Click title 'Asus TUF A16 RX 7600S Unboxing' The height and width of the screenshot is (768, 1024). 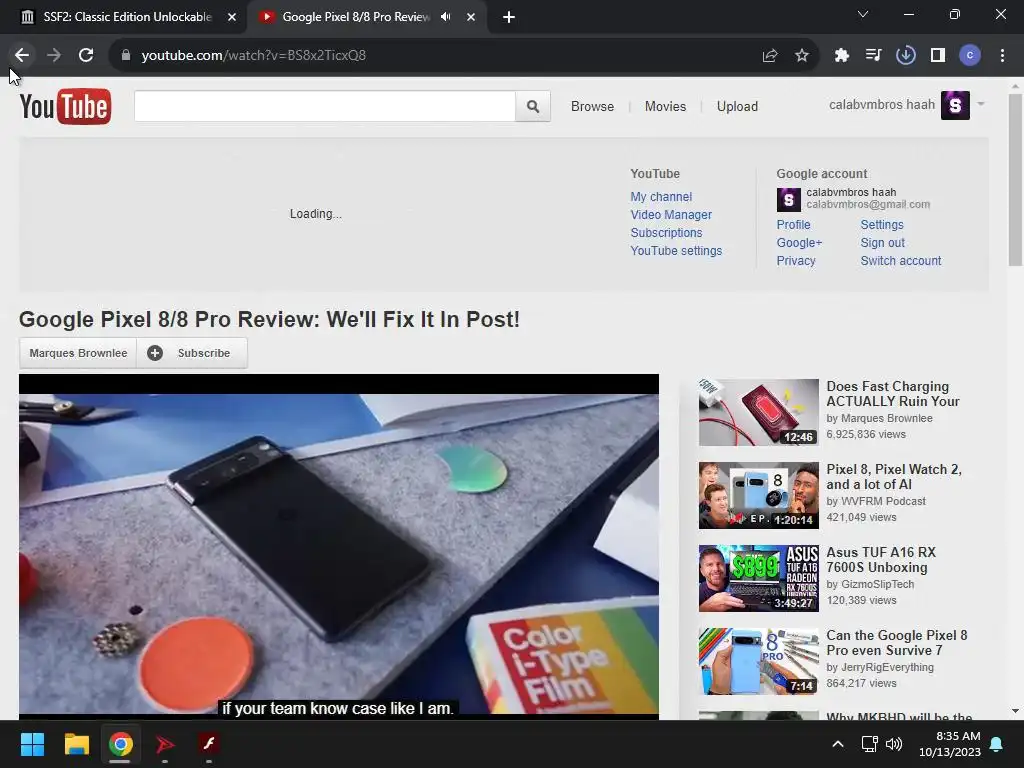[x=881, y=560]
